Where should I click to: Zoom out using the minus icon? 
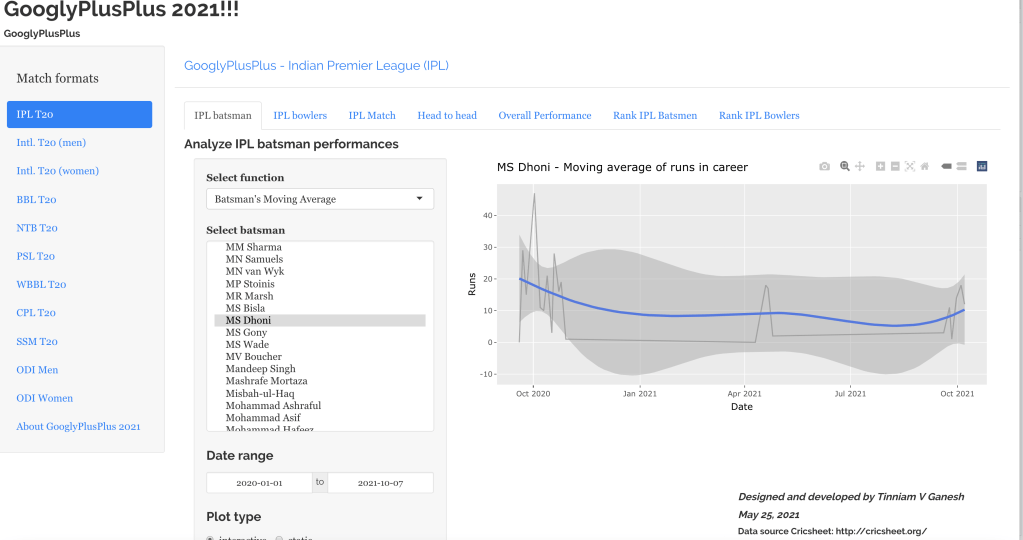pos(895,166)
